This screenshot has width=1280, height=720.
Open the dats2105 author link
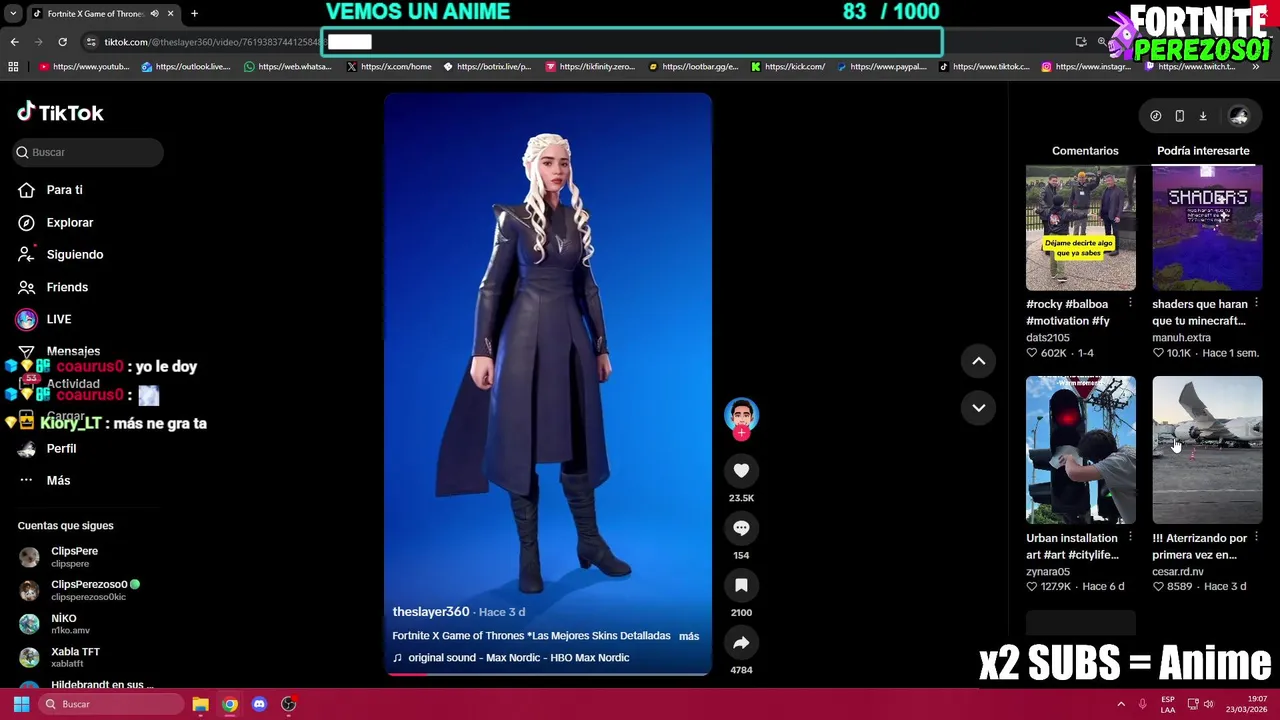pyautogui.click(x=1048, y=338)
